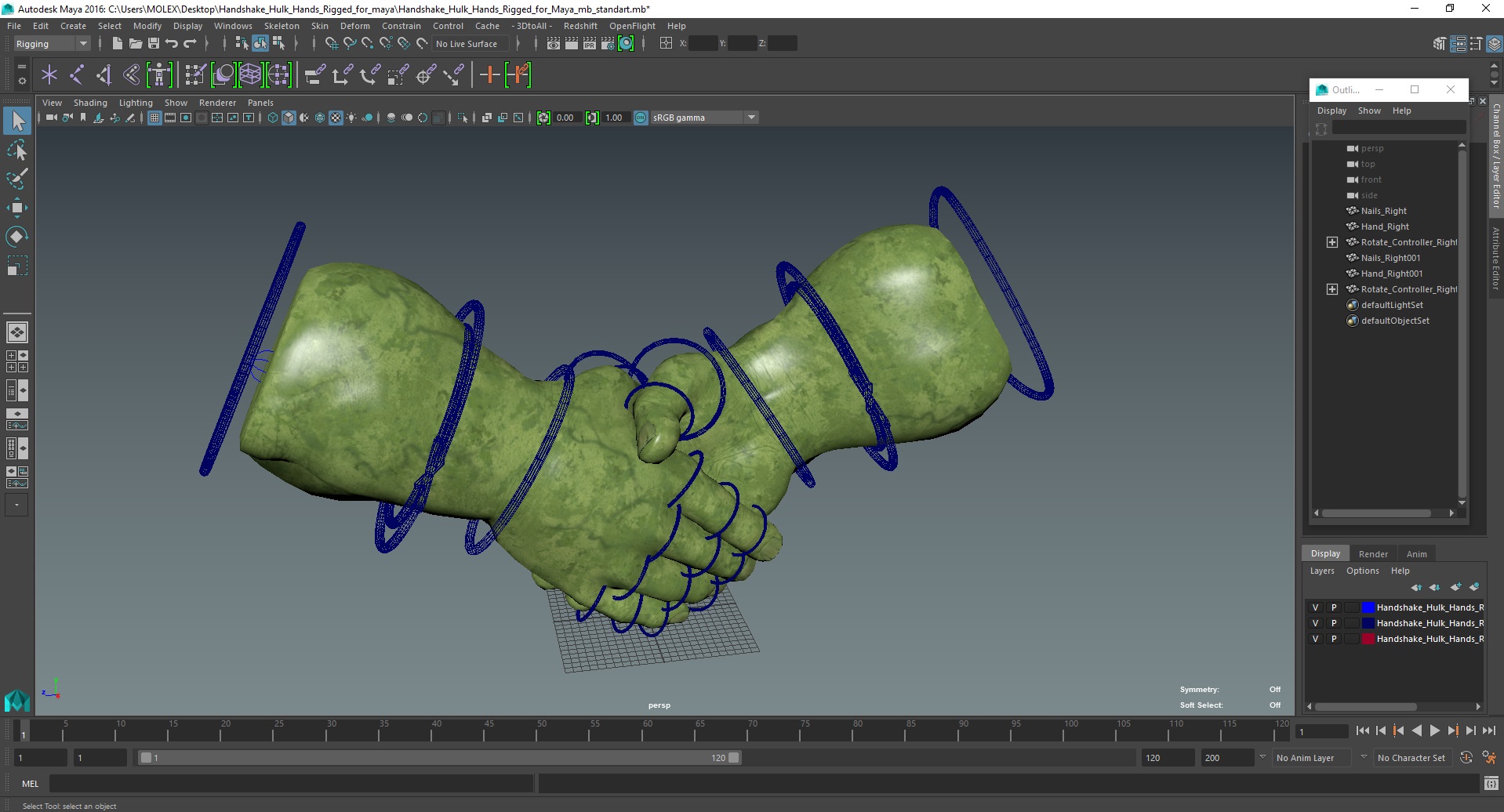This screenshot has height=812, width=1504.
Task: Step to next key with orange marker button
Action: [x=1452, y=730]
